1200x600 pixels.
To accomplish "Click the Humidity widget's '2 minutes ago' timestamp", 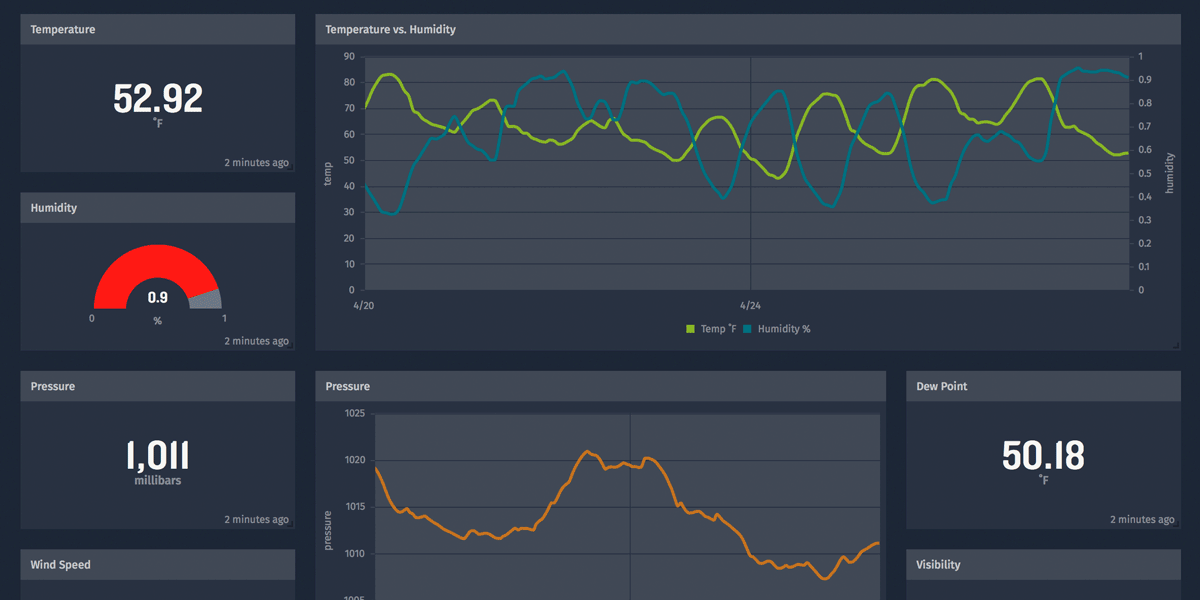I will pyautogui.click(x=256, y=341).
